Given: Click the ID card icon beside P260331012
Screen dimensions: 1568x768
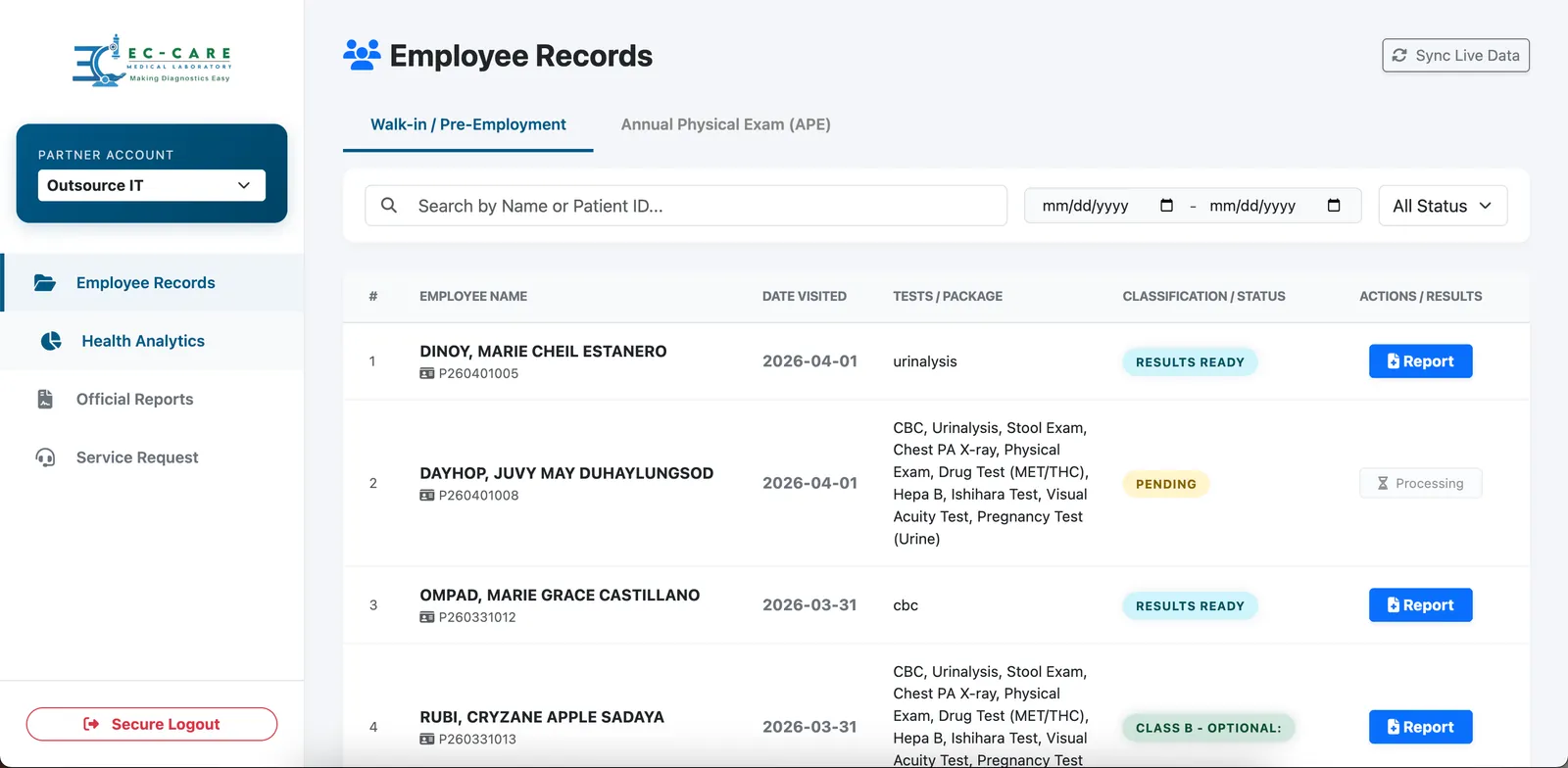Looking at the screenshot, I should [x=427, y=617].
